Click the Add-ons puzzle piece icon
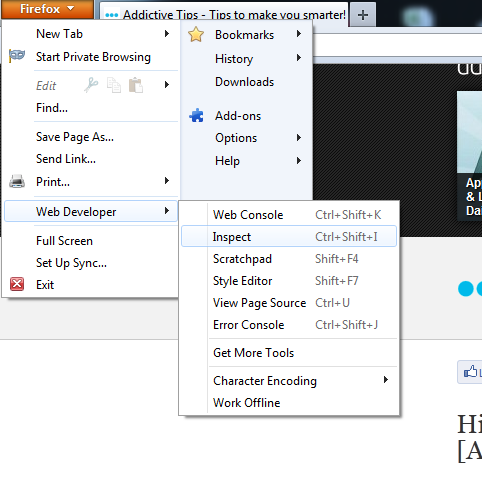Viewport: 482px width, 477px height. [196, 115]
